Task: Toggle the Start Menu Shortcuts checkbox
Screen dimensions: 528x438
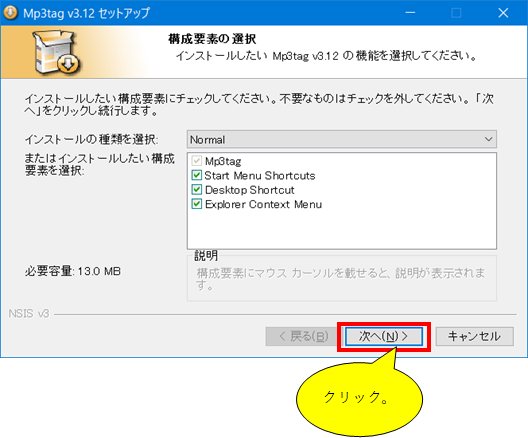Action: (x=197, y=175)
